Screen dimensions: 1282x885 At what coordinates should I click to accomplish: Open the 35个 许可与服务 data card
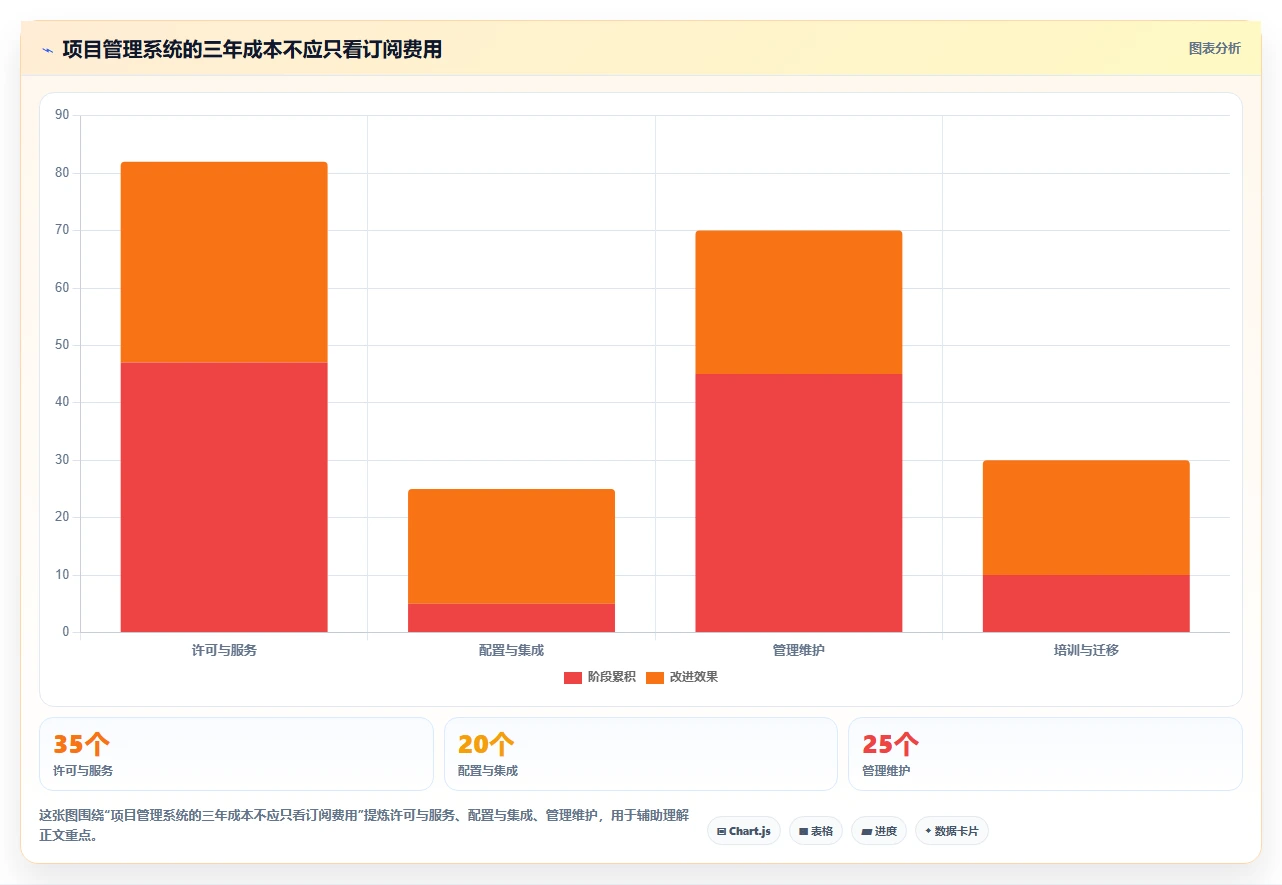click(x=236, y=754)
